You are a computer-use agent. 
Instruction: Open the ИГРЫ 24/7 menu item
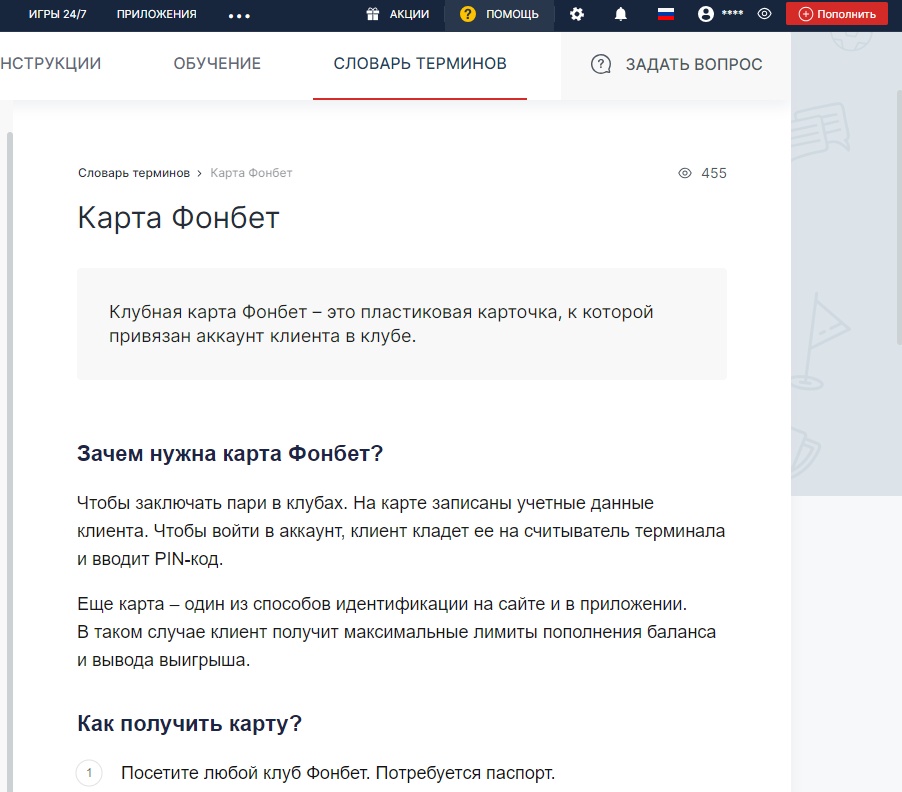[58, 14]
